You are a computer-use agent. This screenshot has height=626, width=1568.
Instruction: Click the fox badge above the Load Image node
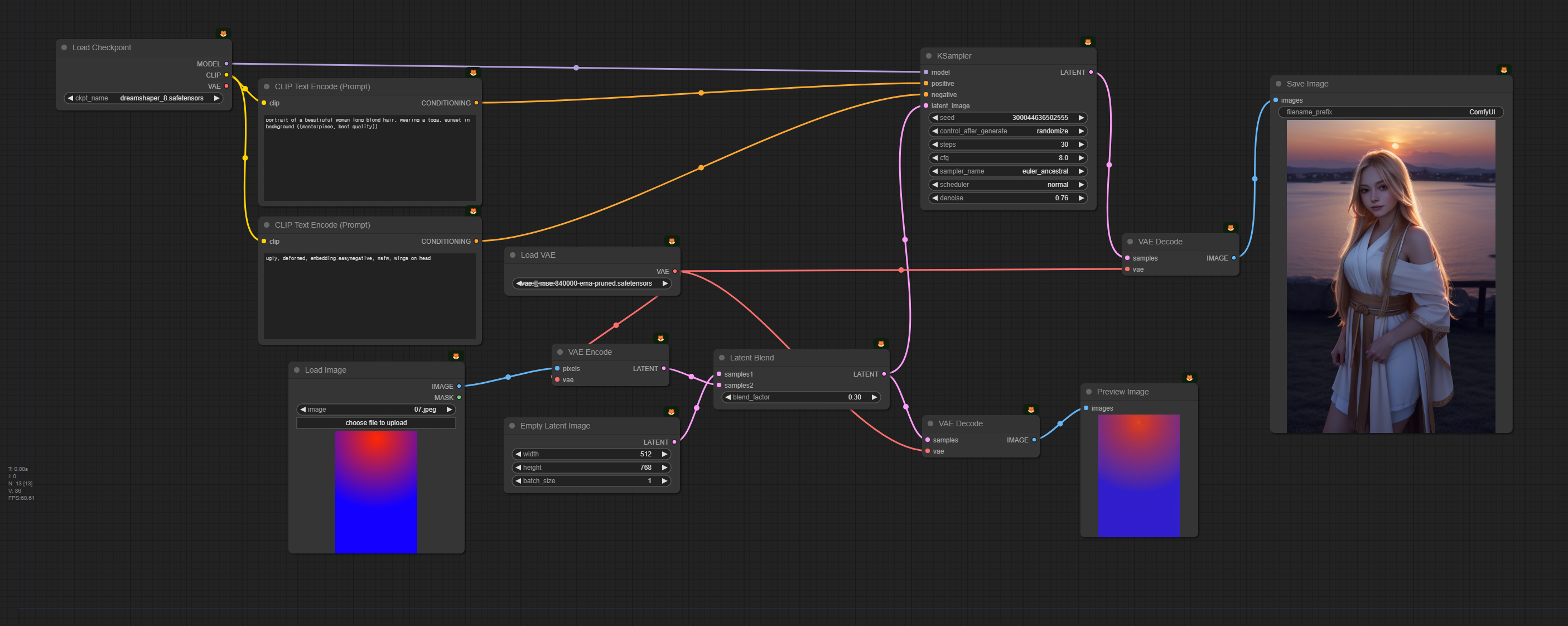coord(456,356)
